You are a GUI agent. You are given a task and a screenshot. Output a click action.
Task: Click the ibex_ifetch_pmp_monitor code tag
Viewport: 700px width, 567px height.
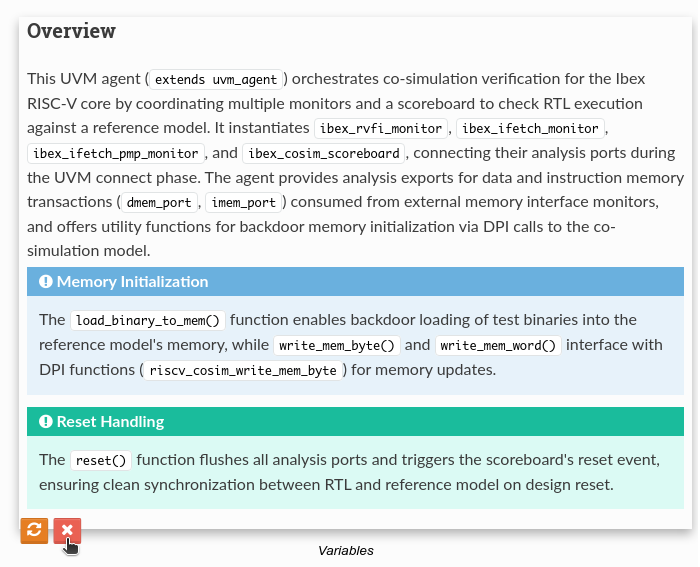[116, 154]
